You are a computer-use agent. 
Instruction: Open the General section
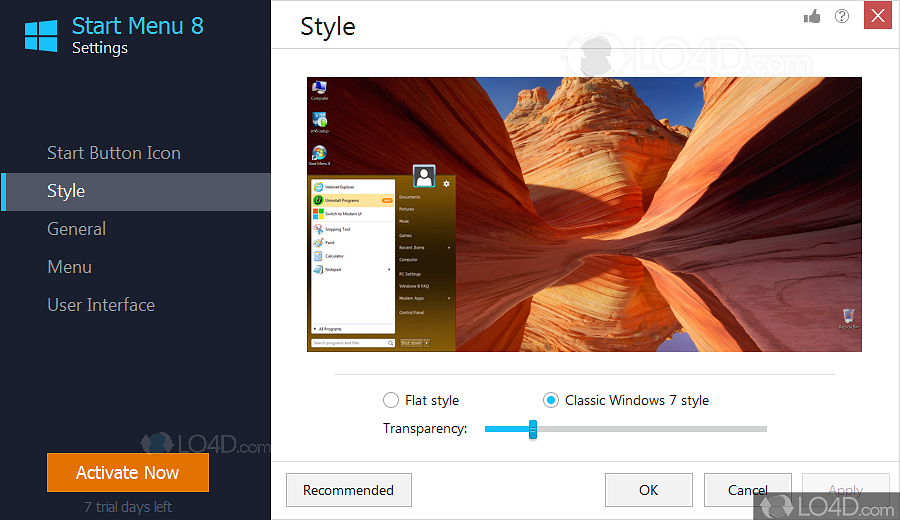[76, 229]
